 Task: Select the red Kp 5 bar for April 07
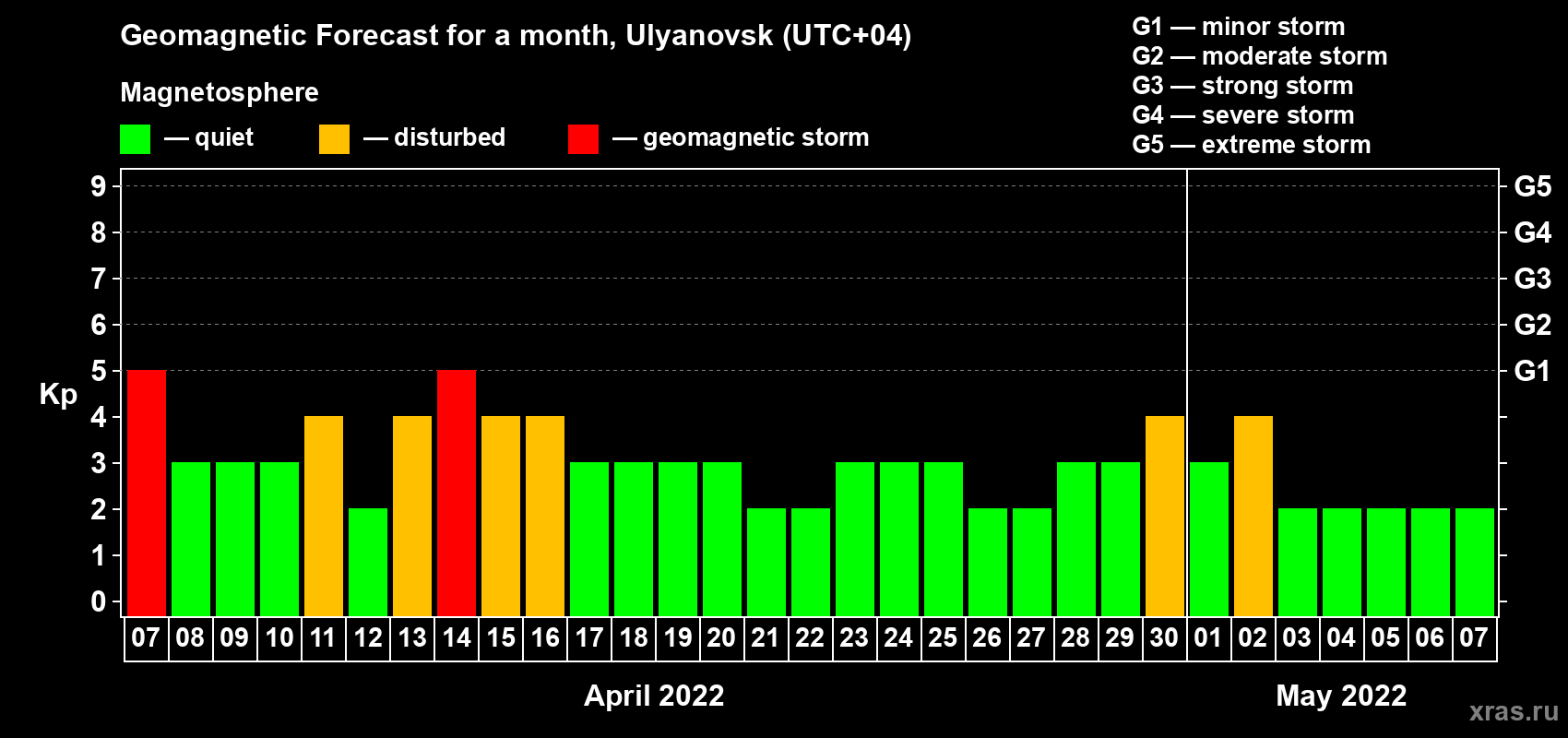147,494
